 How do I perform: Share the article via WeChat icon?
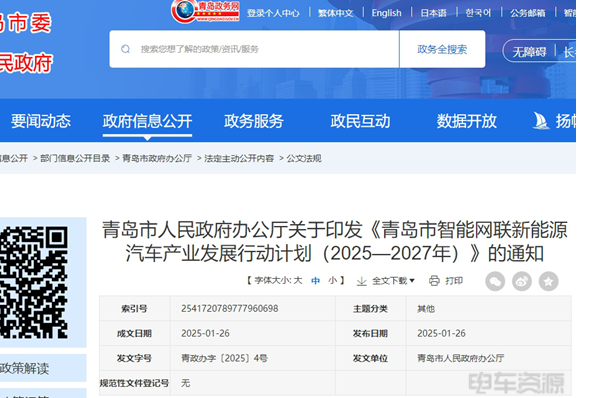(x=495, y=281)
